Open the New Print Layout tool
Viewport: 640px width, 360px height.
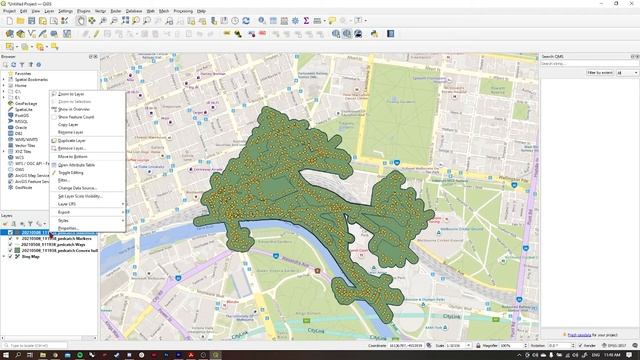42,21
